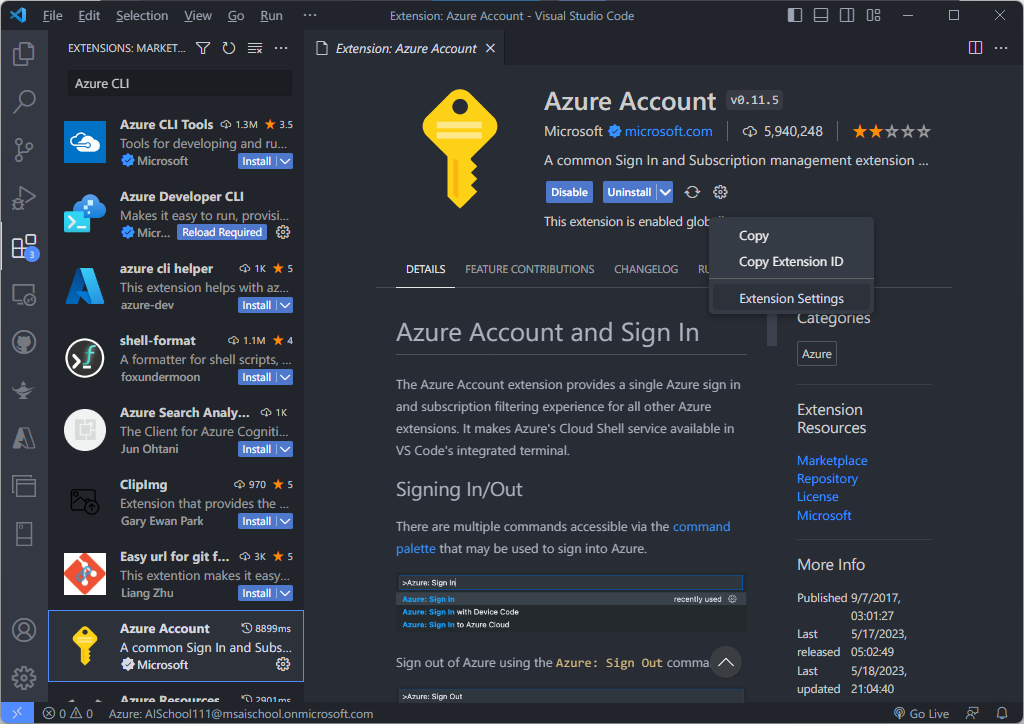Expand Install dropdown for azure cli helper
The image size is (1024, 724).
pos(285,305)
